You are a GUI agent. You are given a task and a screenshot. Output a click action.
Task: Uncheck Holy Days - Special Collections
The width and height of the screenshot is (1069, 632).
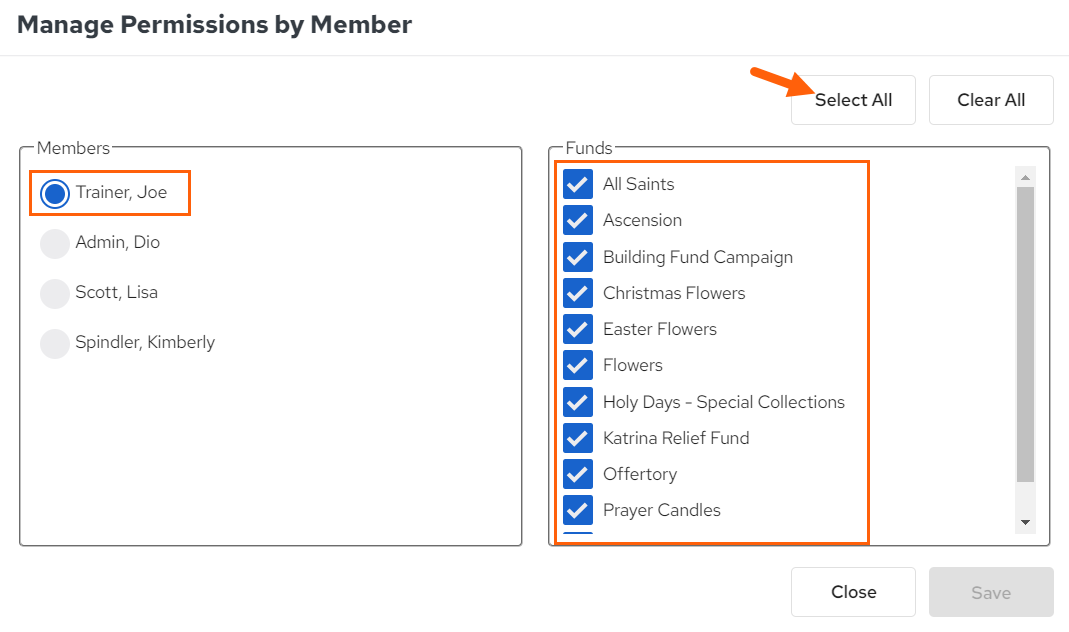click(577, 402)
